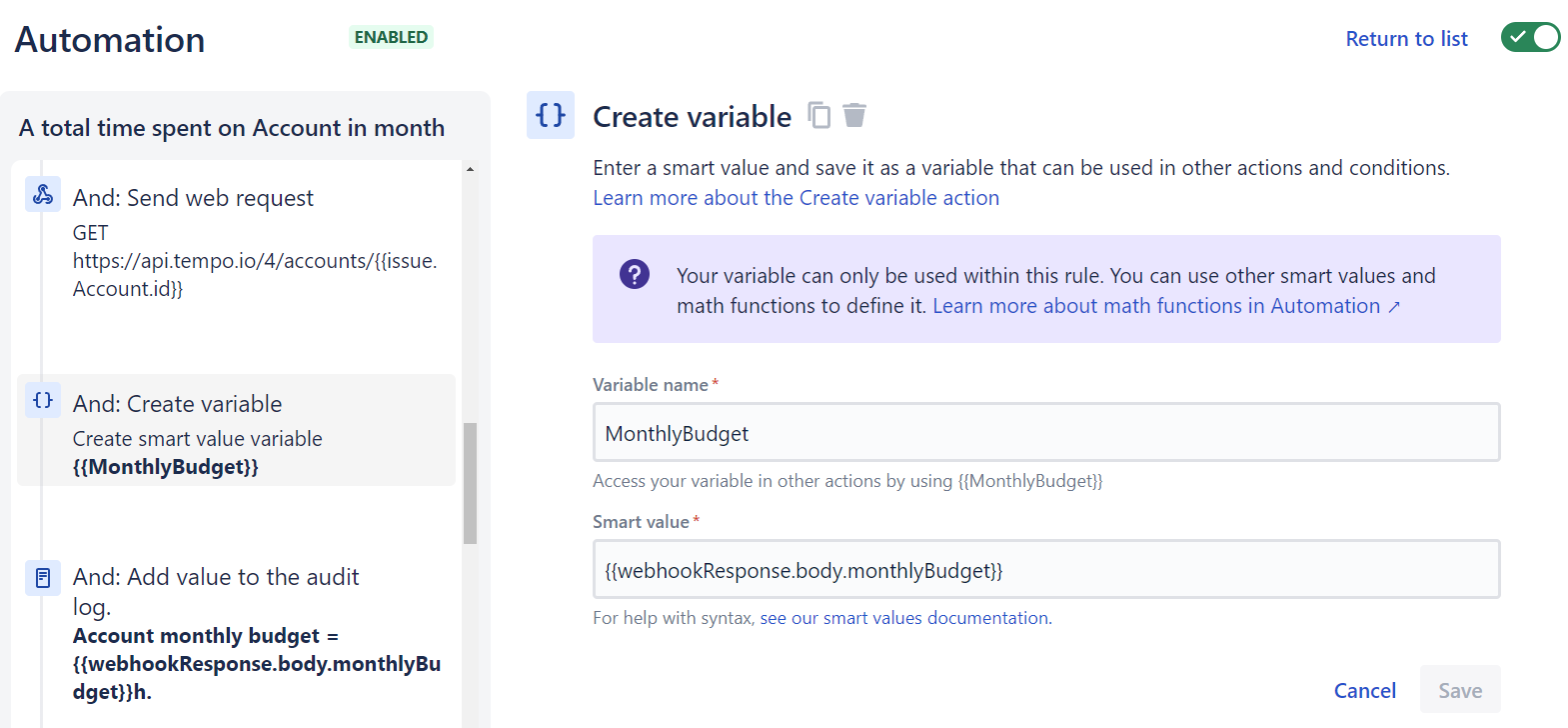Open the smart values documentation link
This screenshot has width=1568, height=728.
click(x=904, y=618)
